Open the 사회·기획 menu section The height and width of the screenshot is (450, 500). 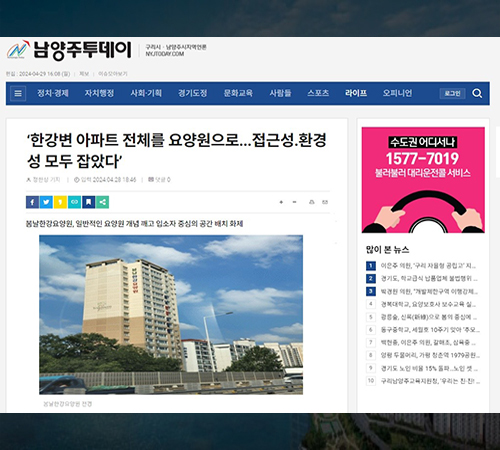(x=146, y=93)
